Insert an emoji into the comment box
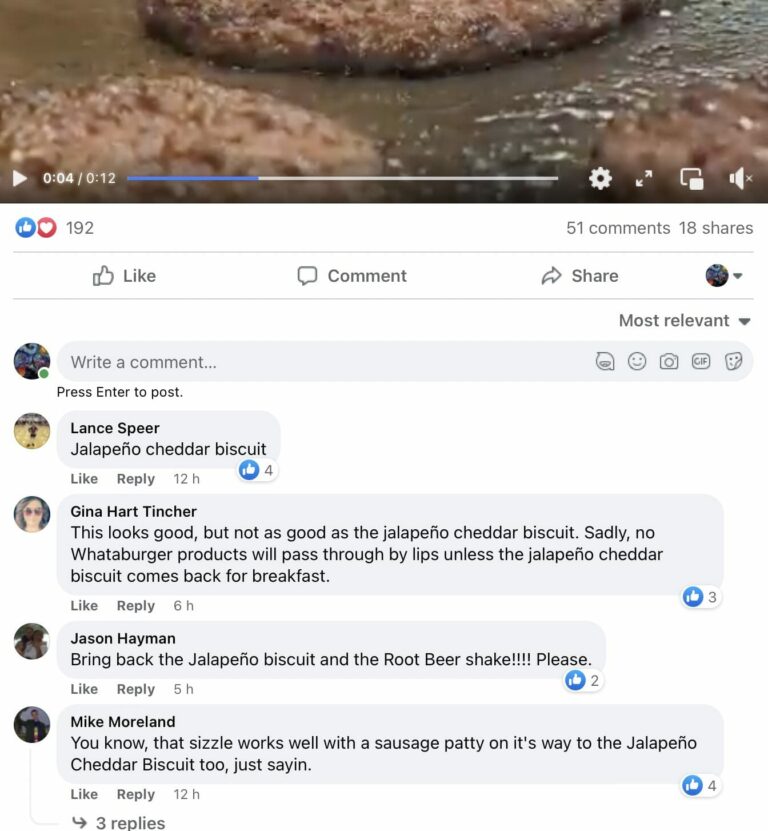Viewport: 768px width, 831px height. click(636, 362)
